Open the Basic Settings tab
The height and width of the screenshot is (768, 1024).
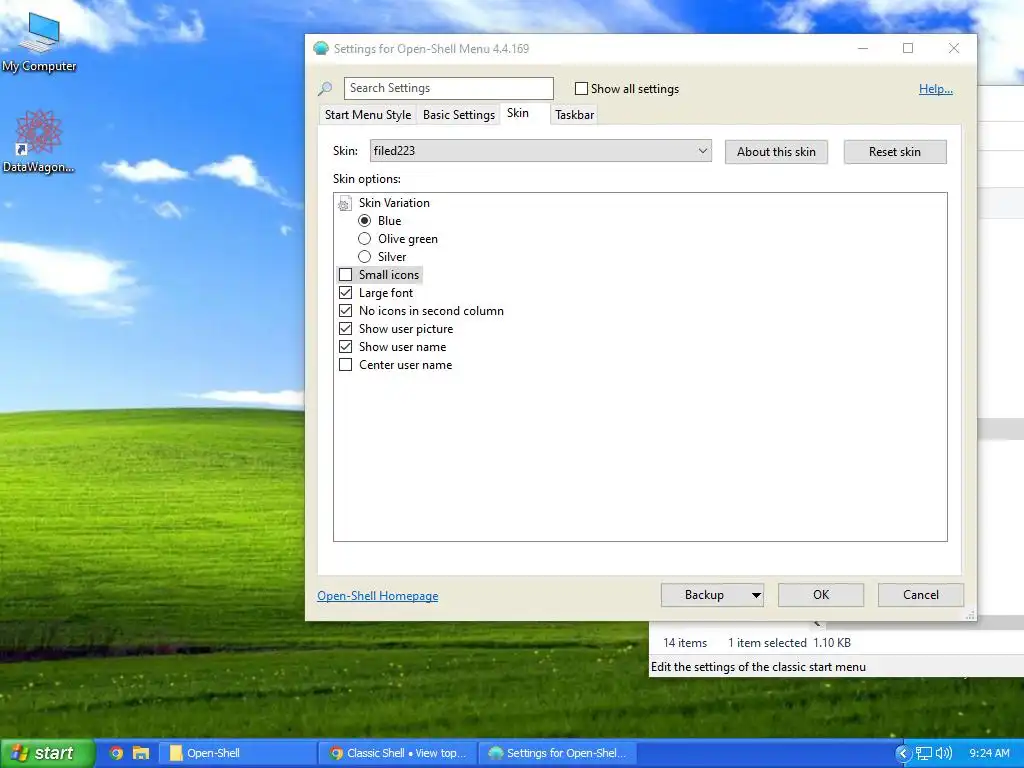[458, 115]
